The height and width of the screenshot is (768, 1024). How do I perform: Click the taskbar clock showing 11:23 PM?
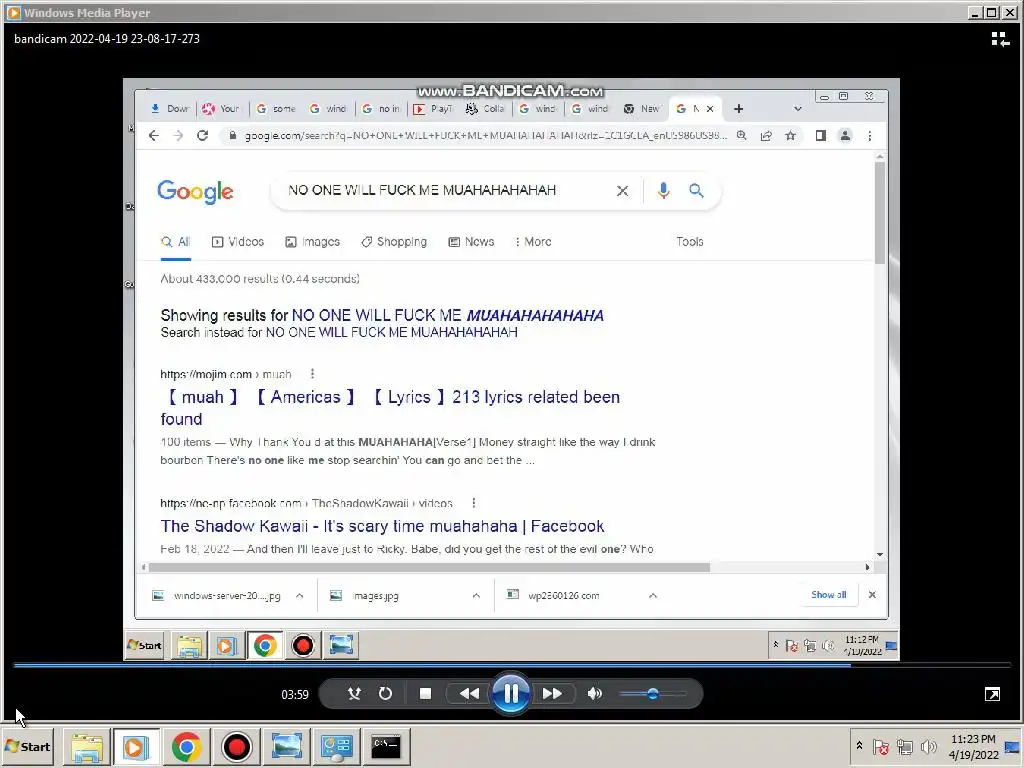973,746
